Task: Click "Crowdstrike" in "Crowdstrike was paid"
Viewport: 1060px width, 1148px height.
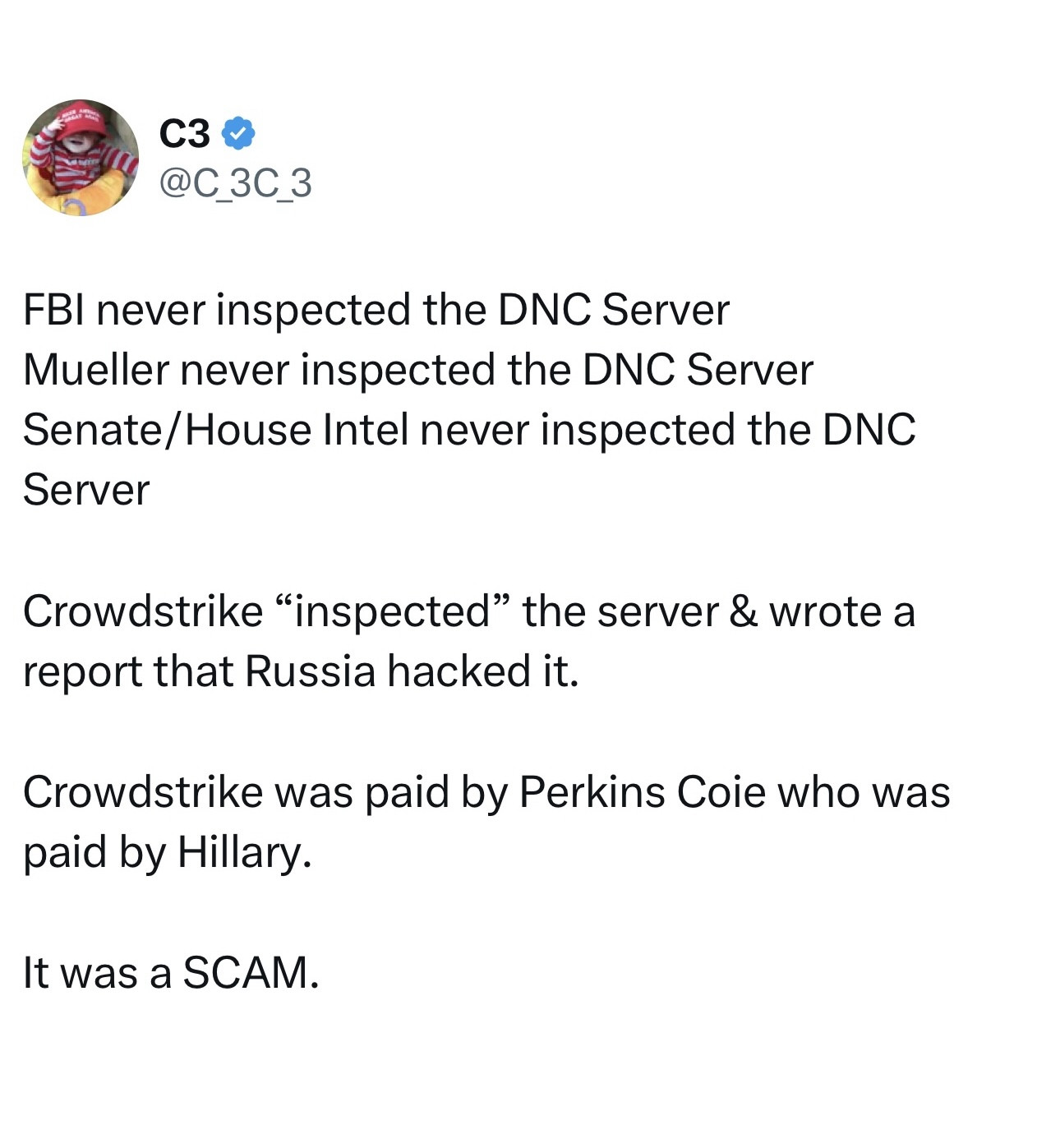Action: click(142, 792)
